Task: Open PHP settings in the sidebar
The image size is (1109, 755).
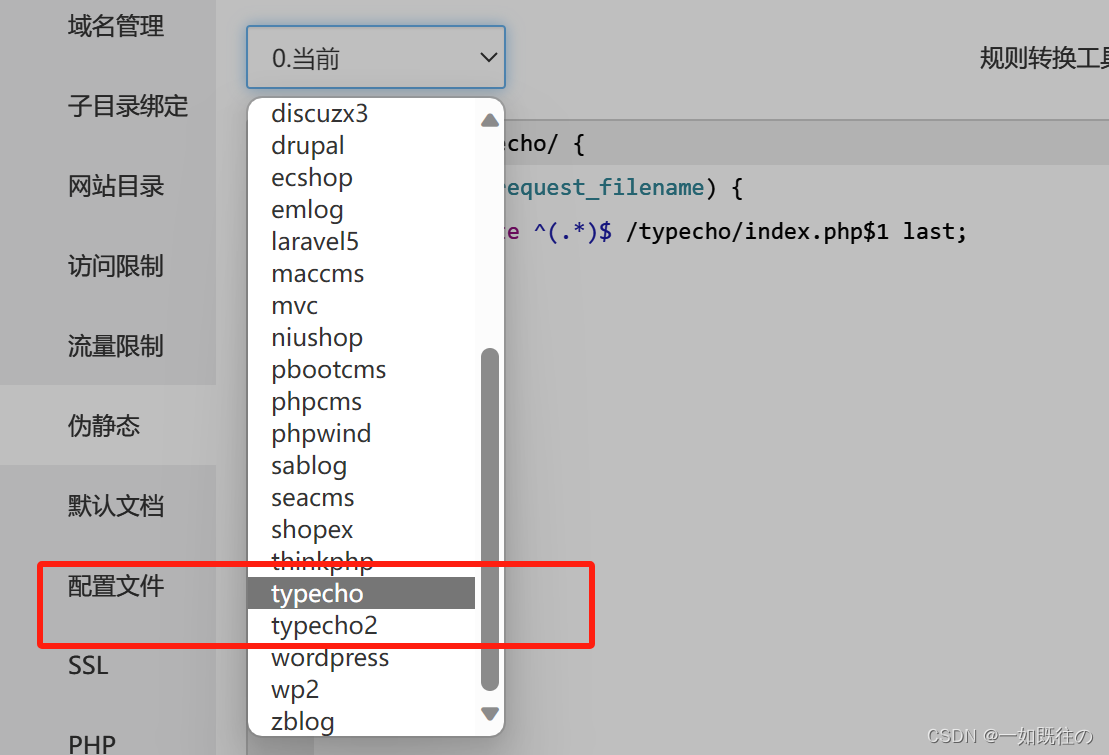Action: point(92,742)
